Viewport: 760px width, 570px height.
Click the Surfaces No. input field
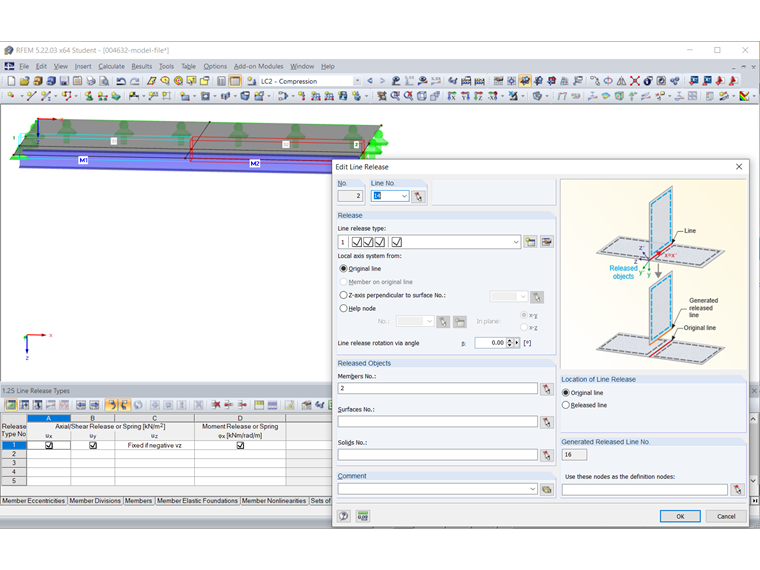[x=438, y=422]
